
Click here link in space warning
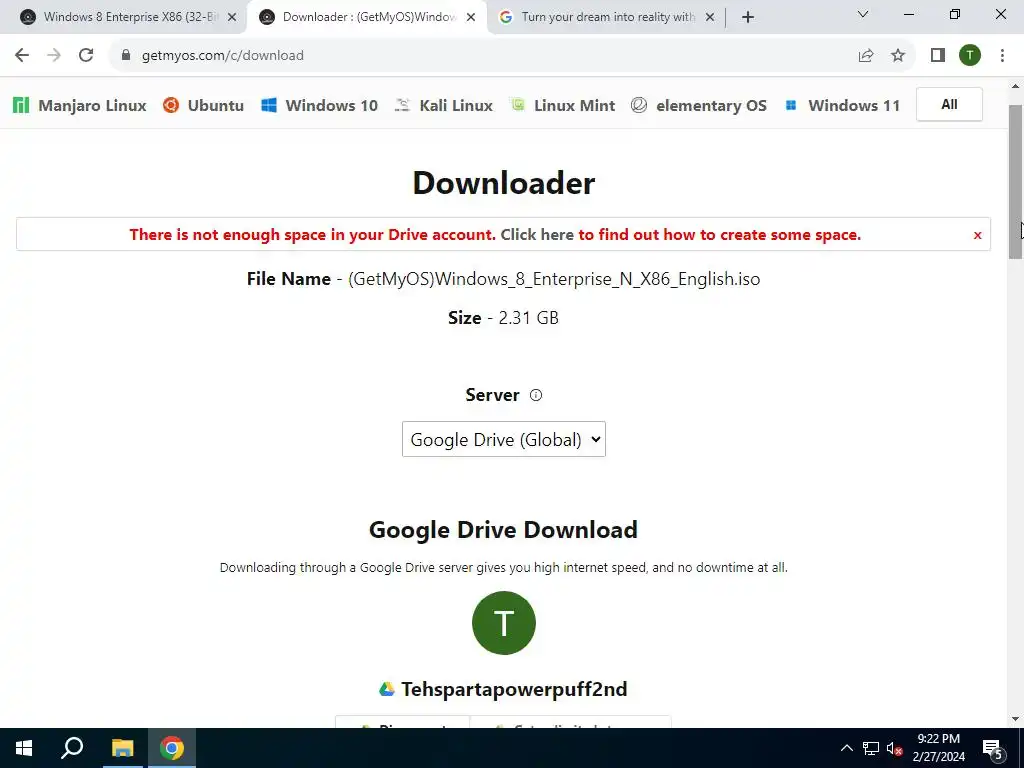pyautogui.click(x=537, y=234)
